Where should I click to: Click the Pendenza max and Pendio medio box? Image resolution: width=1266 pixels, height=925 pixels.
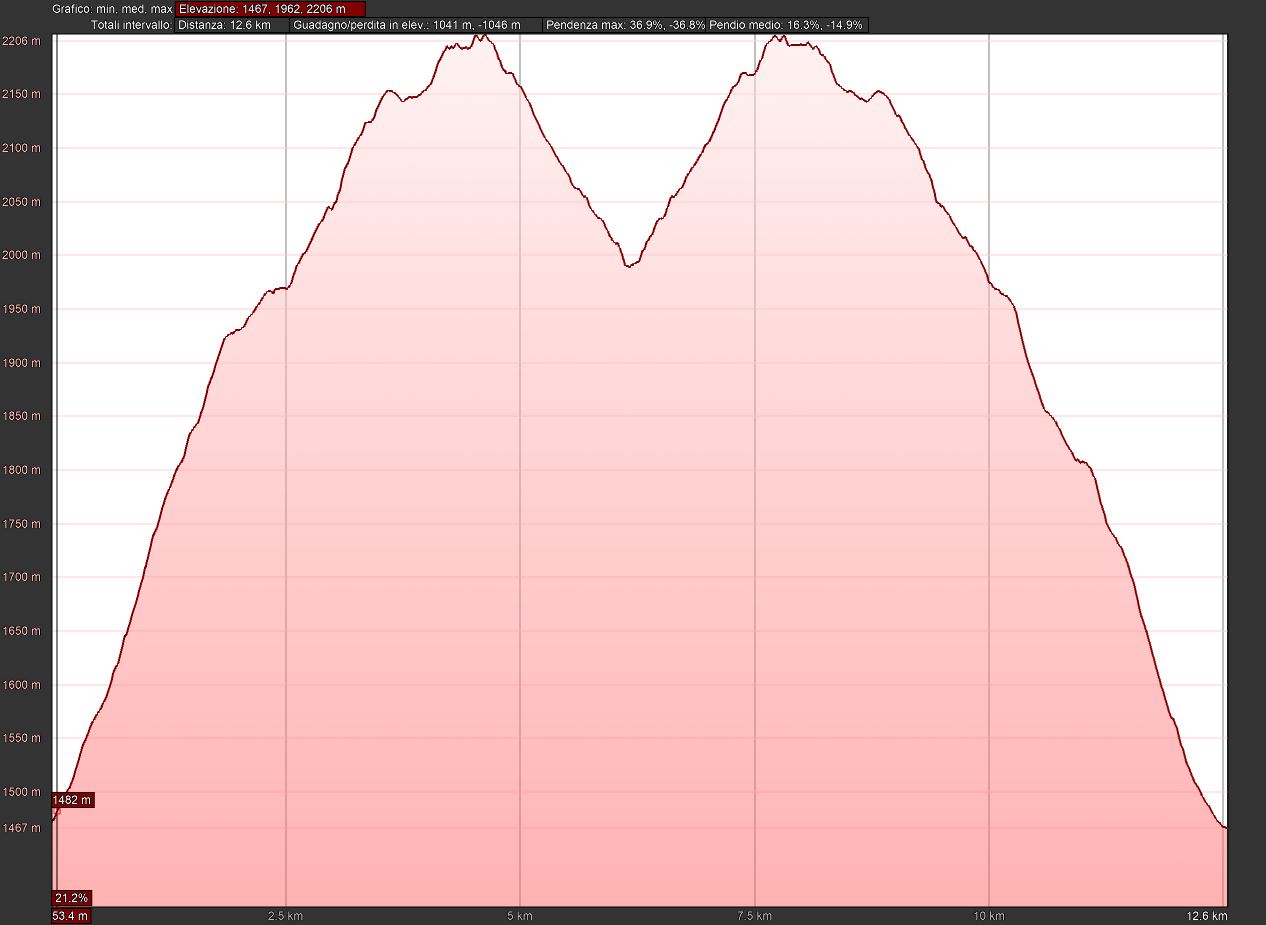coord(705,25)
